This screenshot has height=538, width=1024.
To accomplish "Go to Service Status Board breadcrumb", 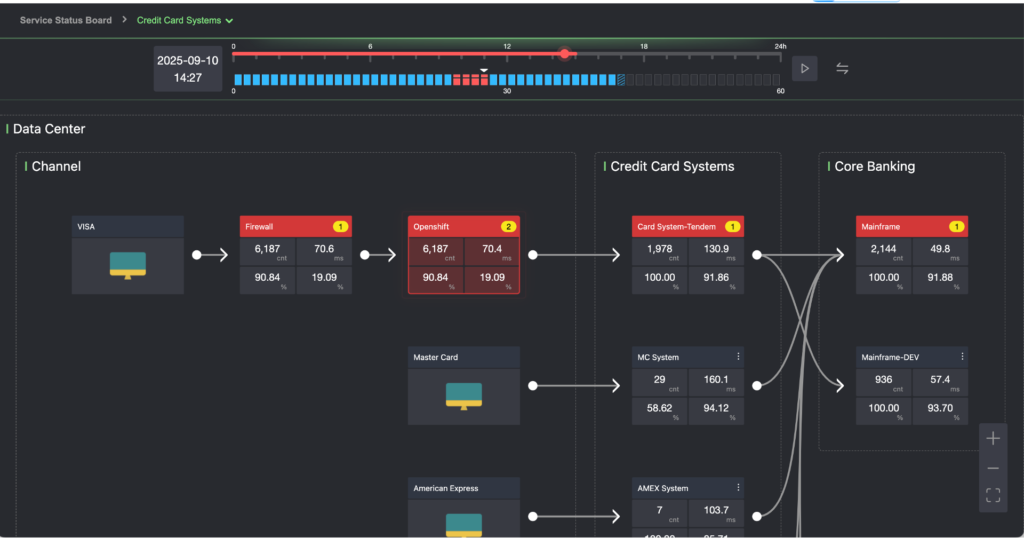I will pos(66,20).
